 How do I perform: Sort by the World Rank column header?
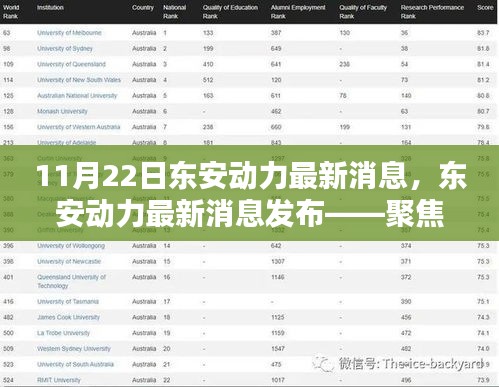pyautogui.click(x=11, y=12)
